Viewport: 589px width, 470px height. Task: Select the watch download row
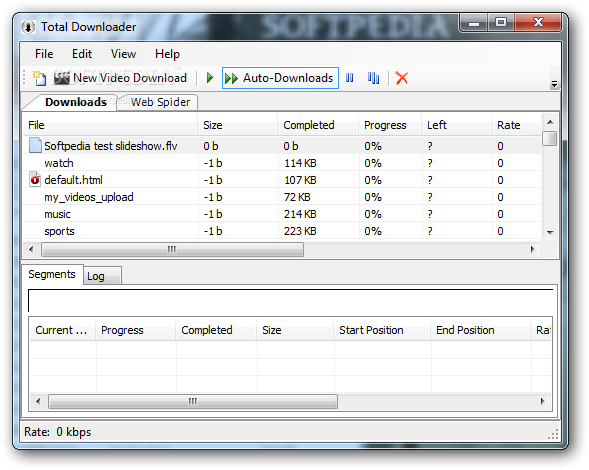[x=282, y=163]
